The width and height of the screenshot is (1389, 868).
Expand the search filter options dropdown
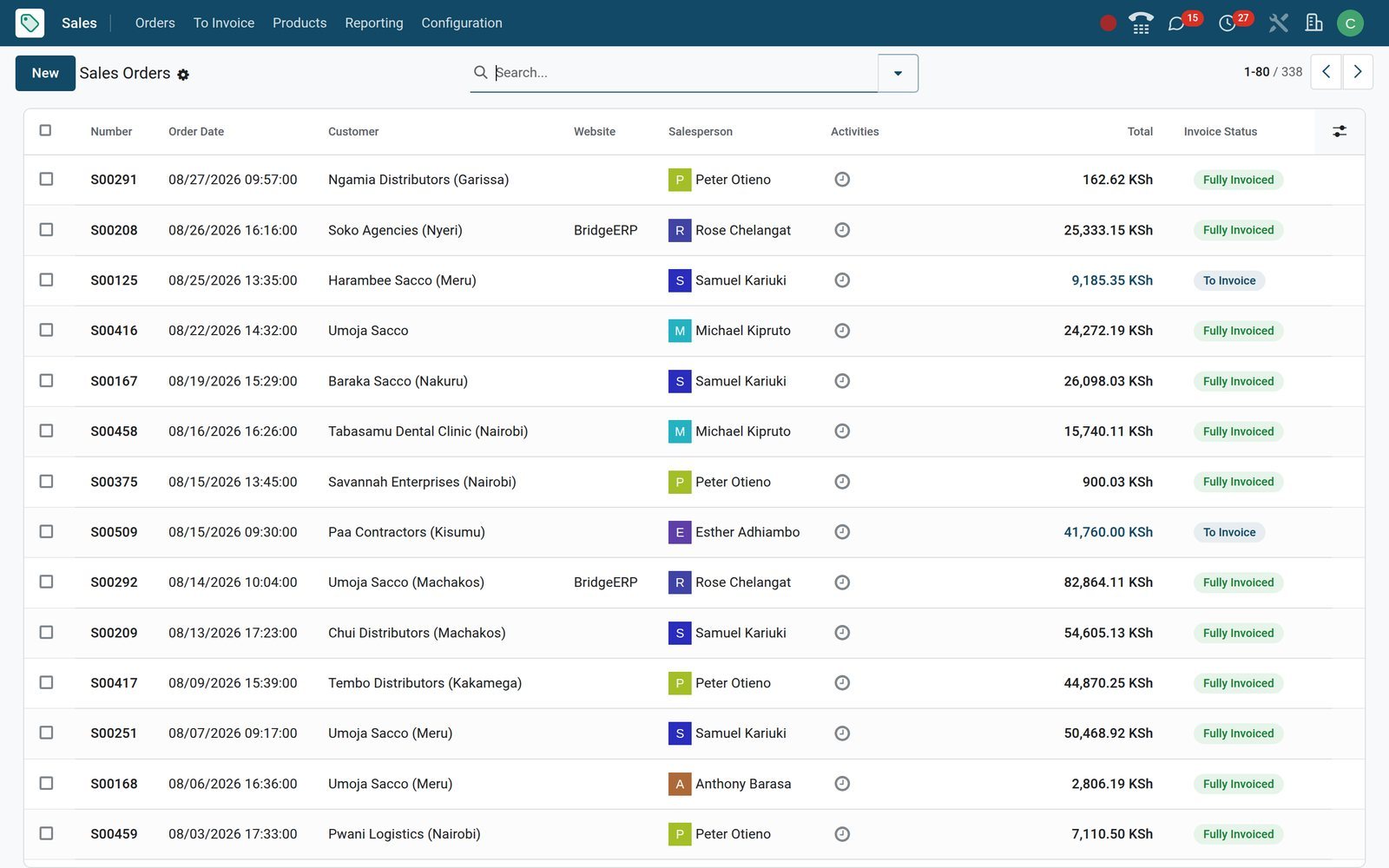pos(898,73)
